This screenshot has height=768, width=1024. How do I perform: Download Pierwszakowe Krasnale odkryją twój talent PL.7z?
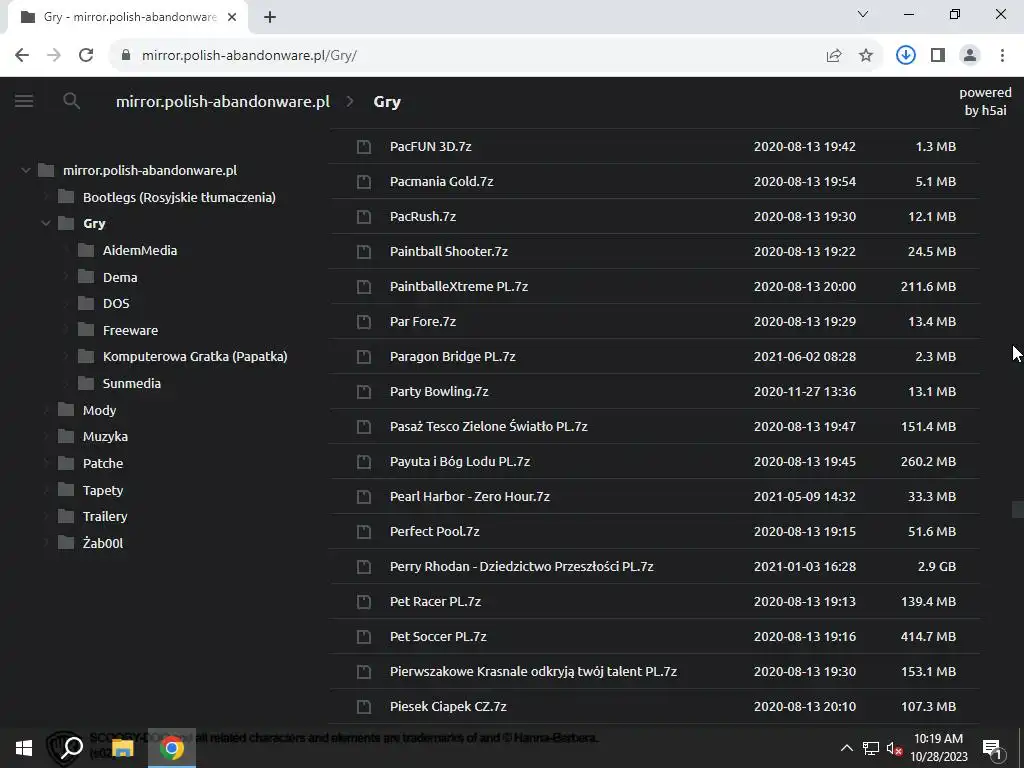(533, 671)
